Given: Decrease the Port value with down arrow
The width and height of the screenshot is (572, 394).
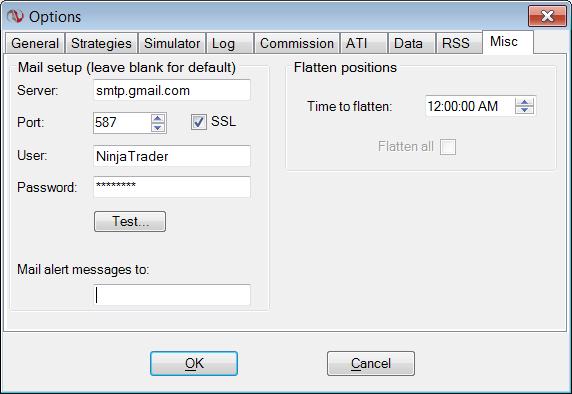Looking at the screenshot, I should pyautogui.click(x=158, y=127).
